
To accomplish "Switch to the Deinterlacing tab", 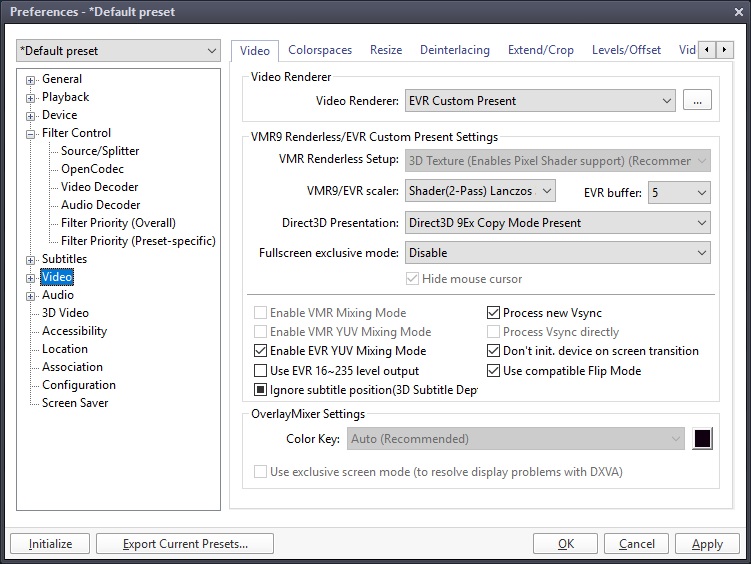I will (455, 50).
